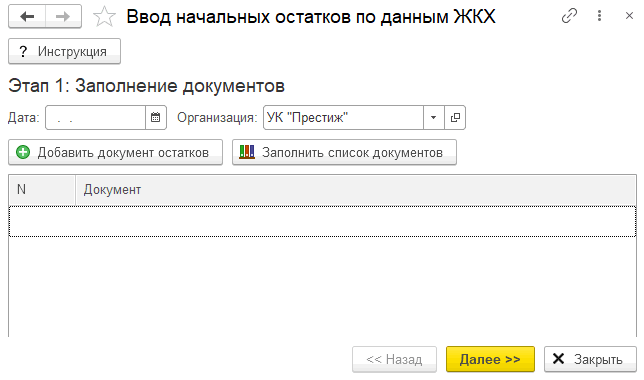Viewport: 644px width, 380px height.
Task: Click the Организация field showing УК "Престиж"
Action: [343, 117]
